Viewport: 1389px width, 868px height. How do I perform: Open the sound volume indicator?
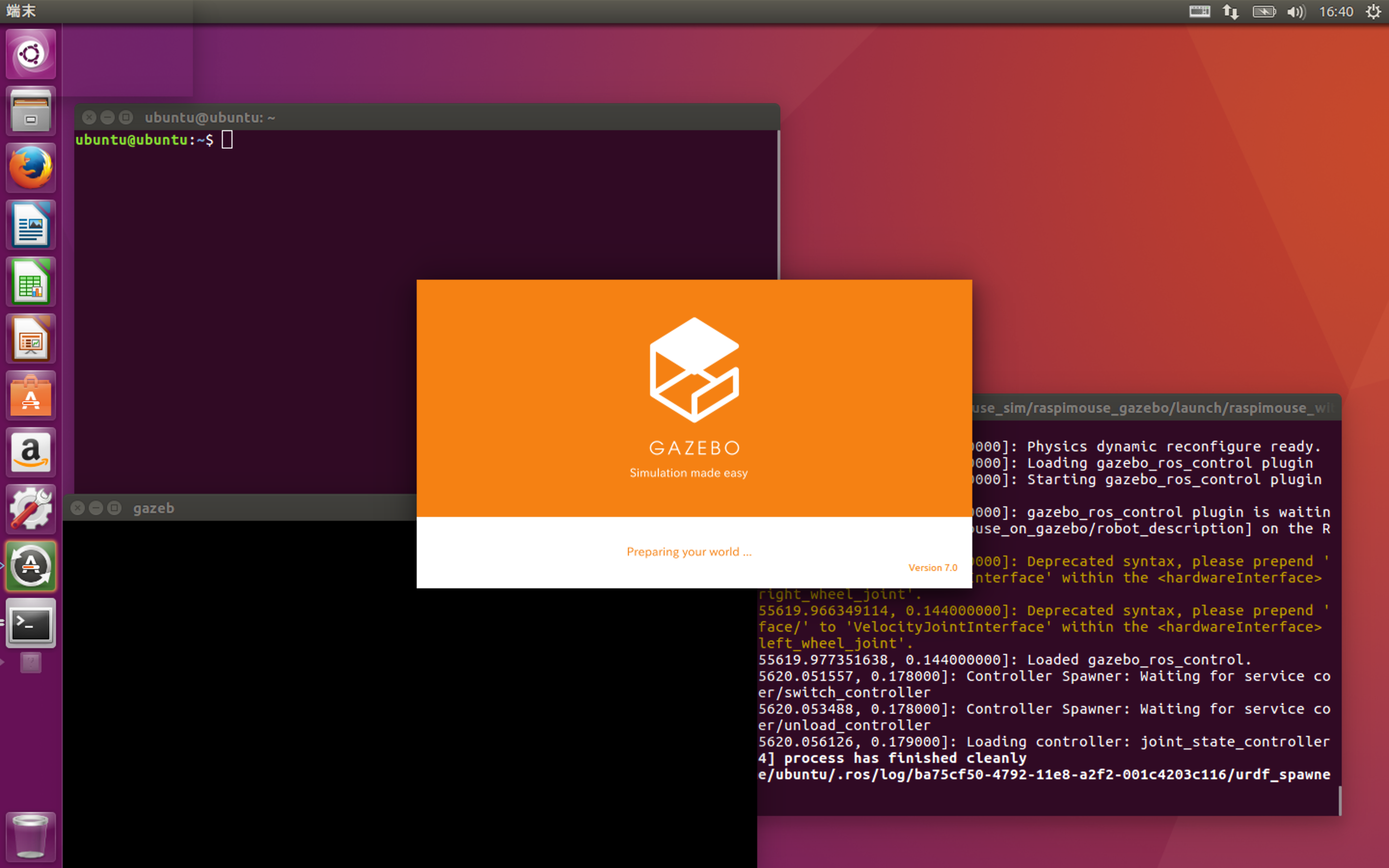click(1295, 12)
